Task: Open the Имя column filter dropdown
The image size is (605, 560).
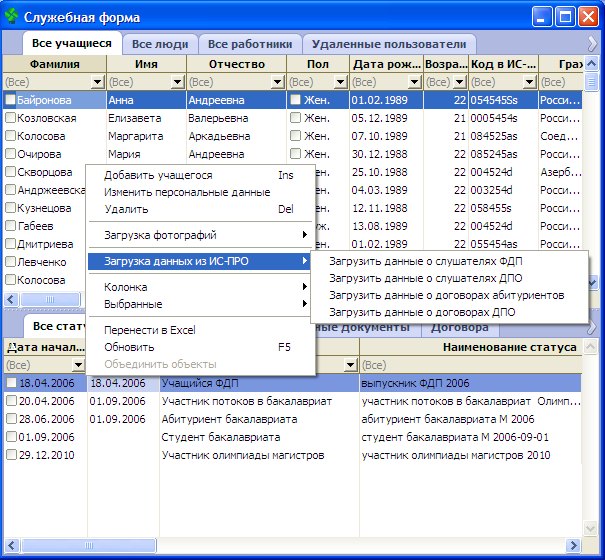Action: click(177, 82)
